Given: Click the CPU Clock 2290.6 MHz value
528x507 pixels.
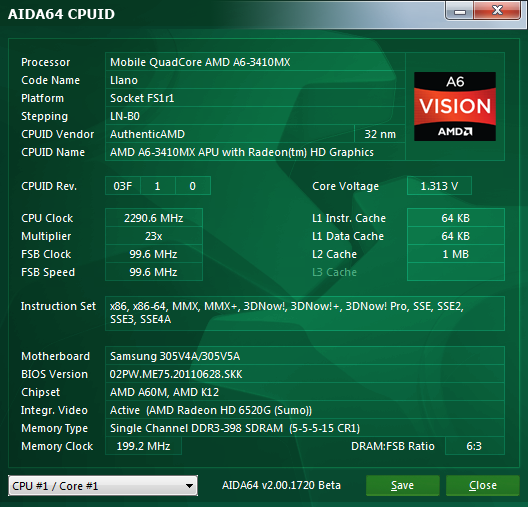Looking at the screenshot, I should pyautogui.click(x=154, y=218).
